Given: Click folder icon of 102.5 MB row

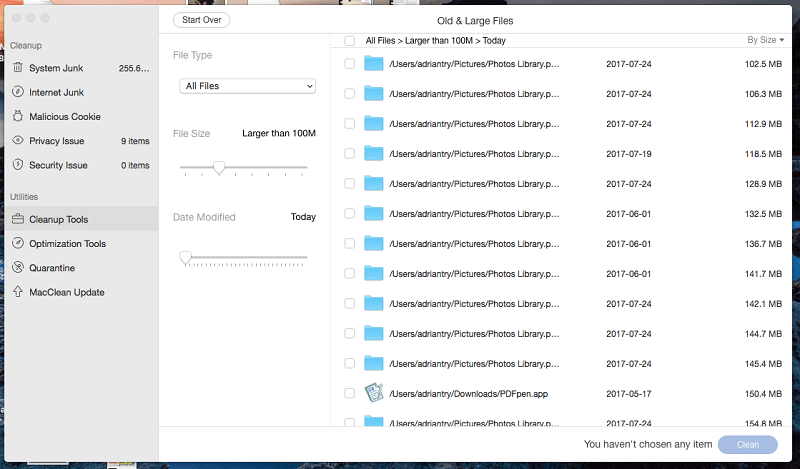Looking at the screenshot, I should point(373,64).
